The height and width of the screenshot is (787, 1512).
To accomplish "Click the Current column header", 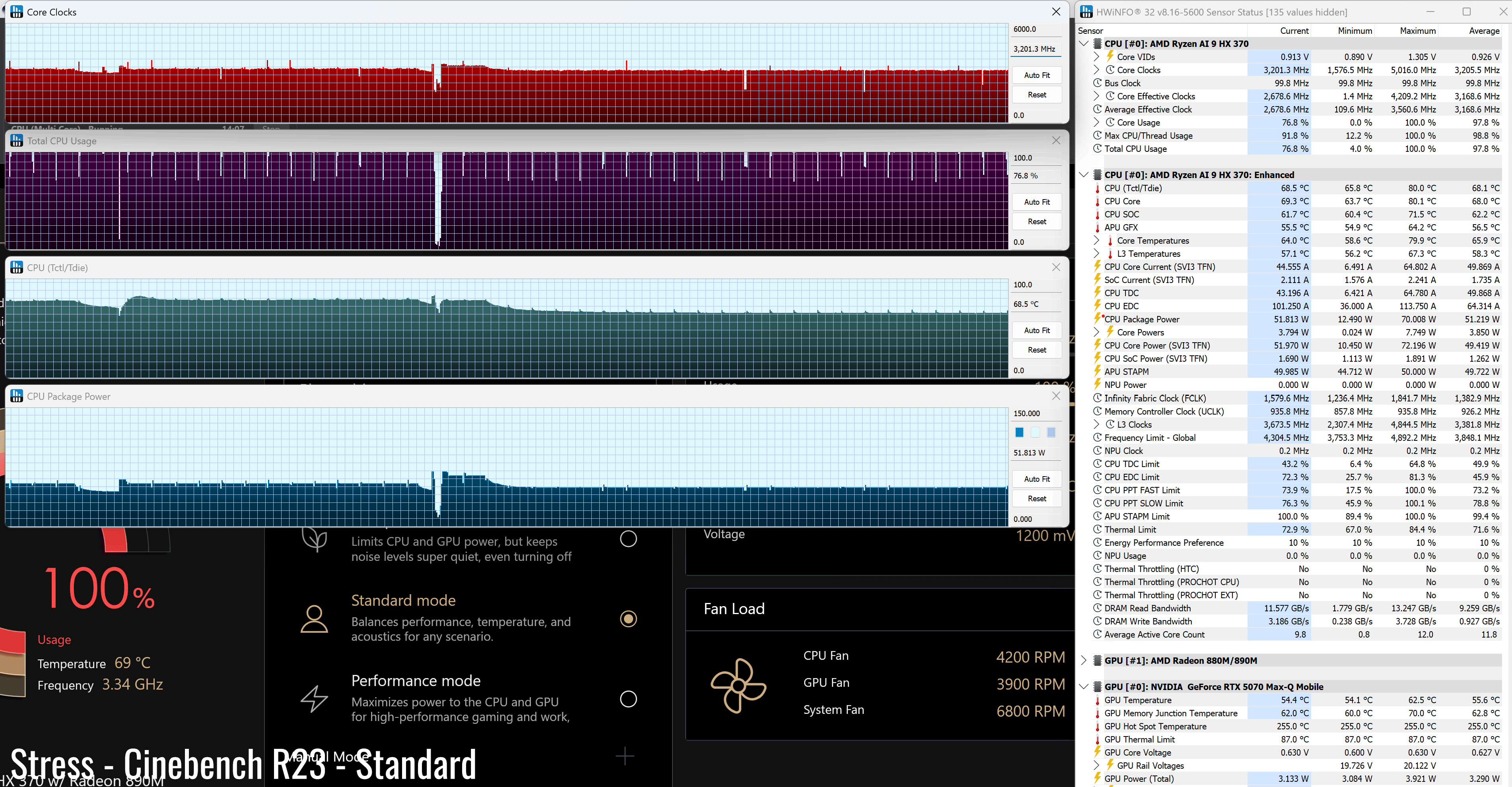I will pyautogui.click(x=1279, y=31).
